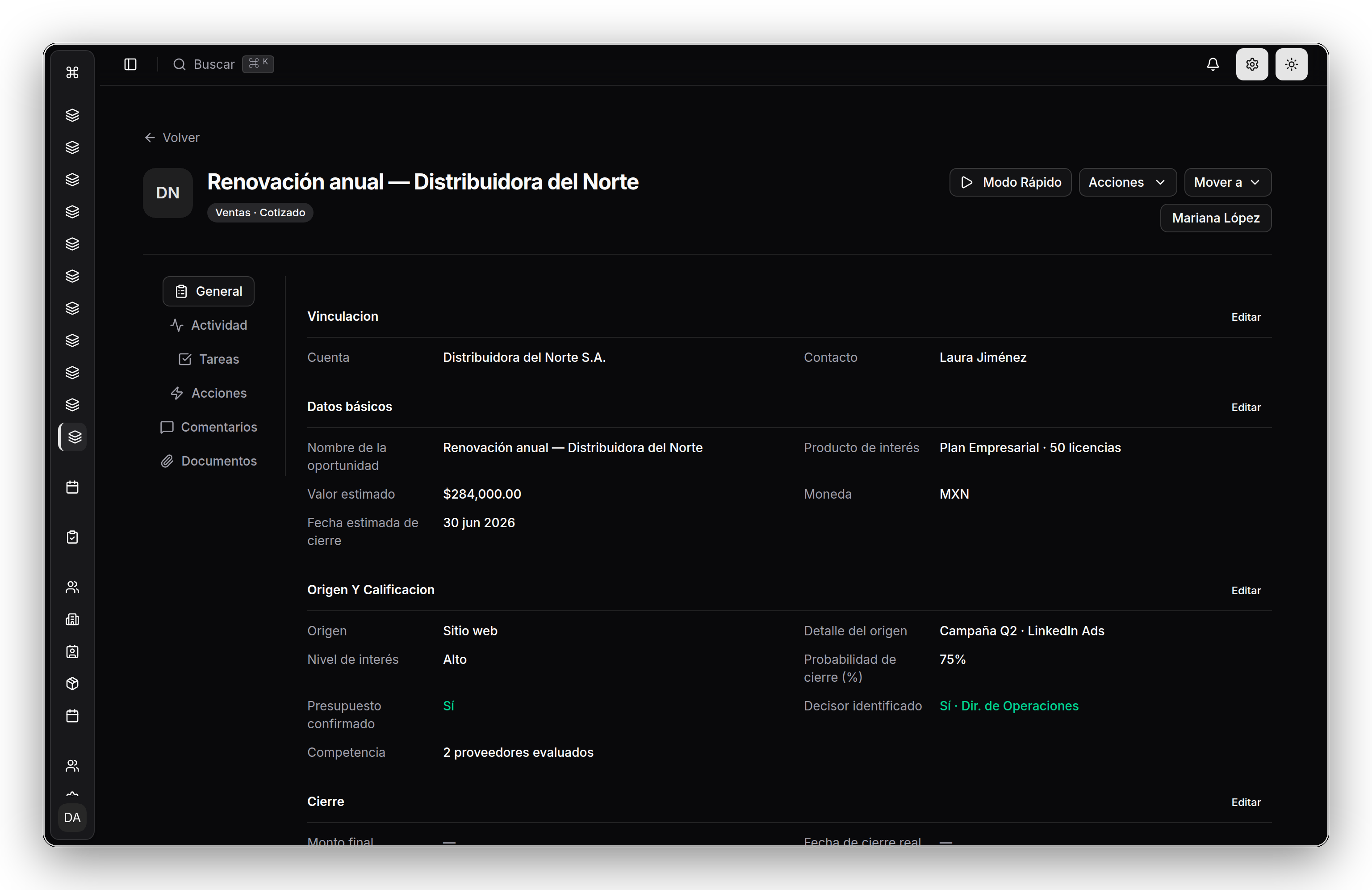The height and width of the screenshot is (890, 1372).
Task: Click the Plan Empresarial · 50 licencias value
Action: [1029, 448]
